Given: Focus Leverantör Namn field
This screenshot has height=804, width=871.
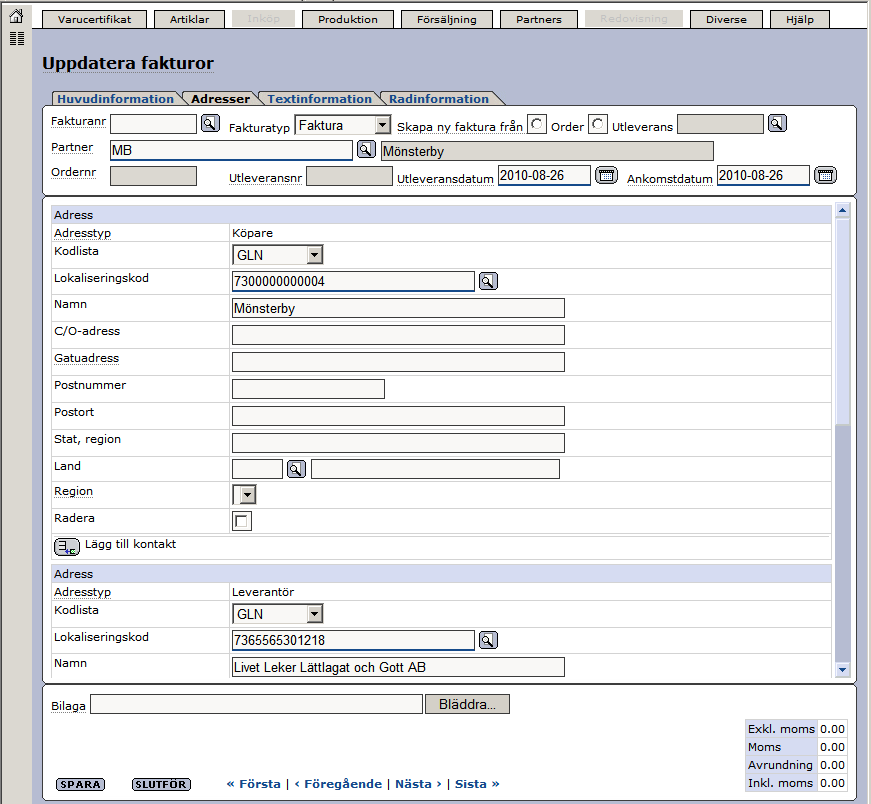Looking at the screenshot, I should tap(398, 667).
